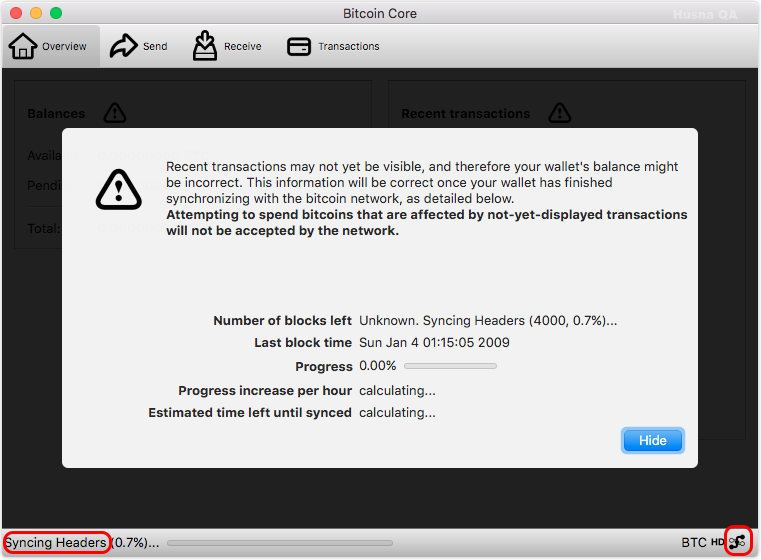This screenshot has width=761, height=560.
Task: Click the HD wallet indicator
Action: point(717,542)
